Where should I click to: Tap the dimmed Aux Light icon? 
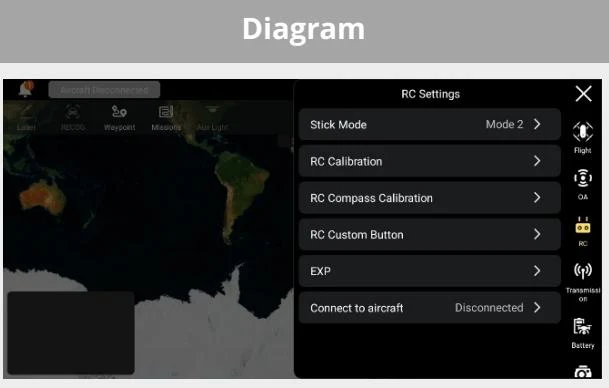coord(212,111)
